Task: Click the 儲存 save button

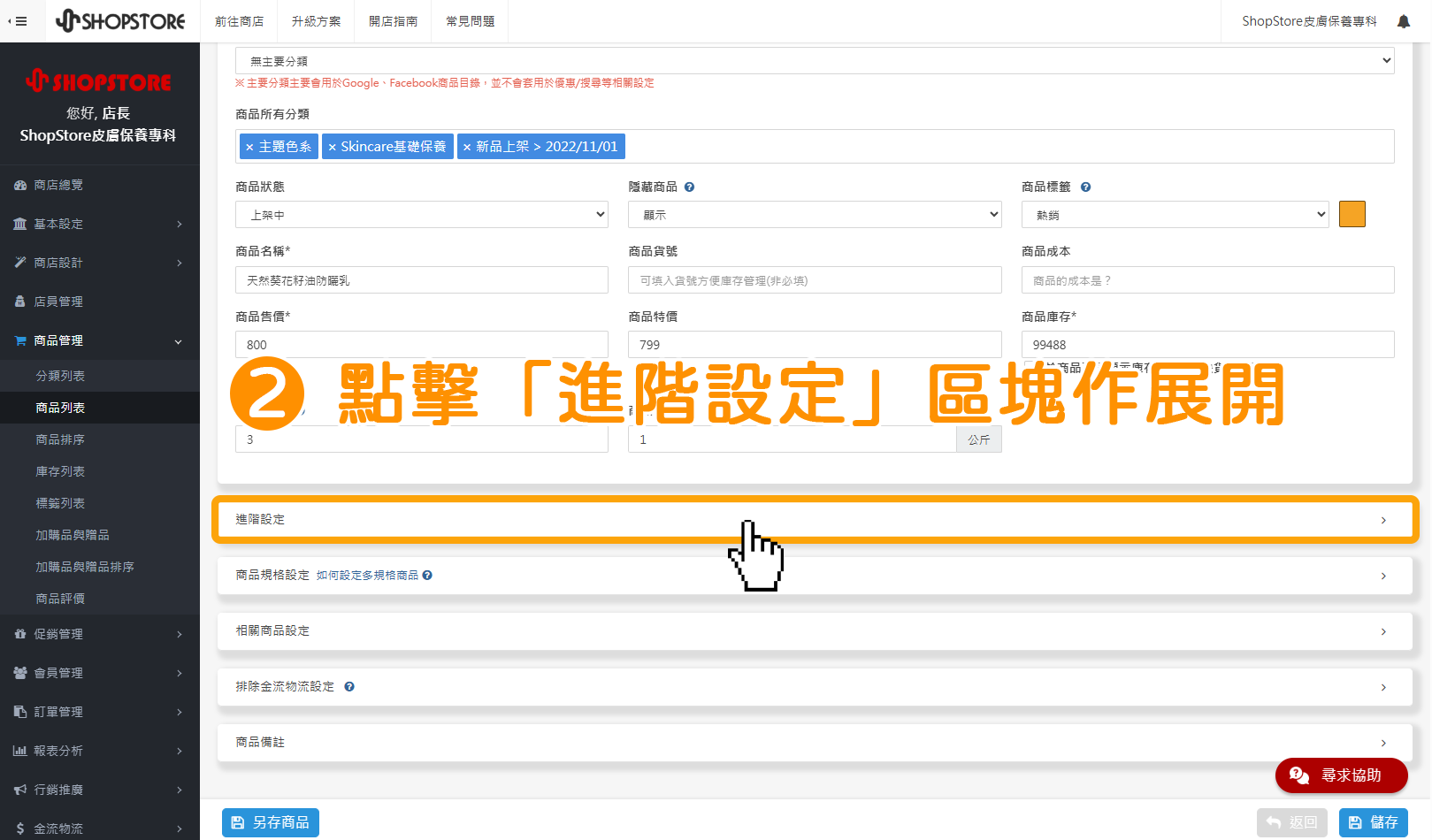Action: click(x=1373, y=822)
